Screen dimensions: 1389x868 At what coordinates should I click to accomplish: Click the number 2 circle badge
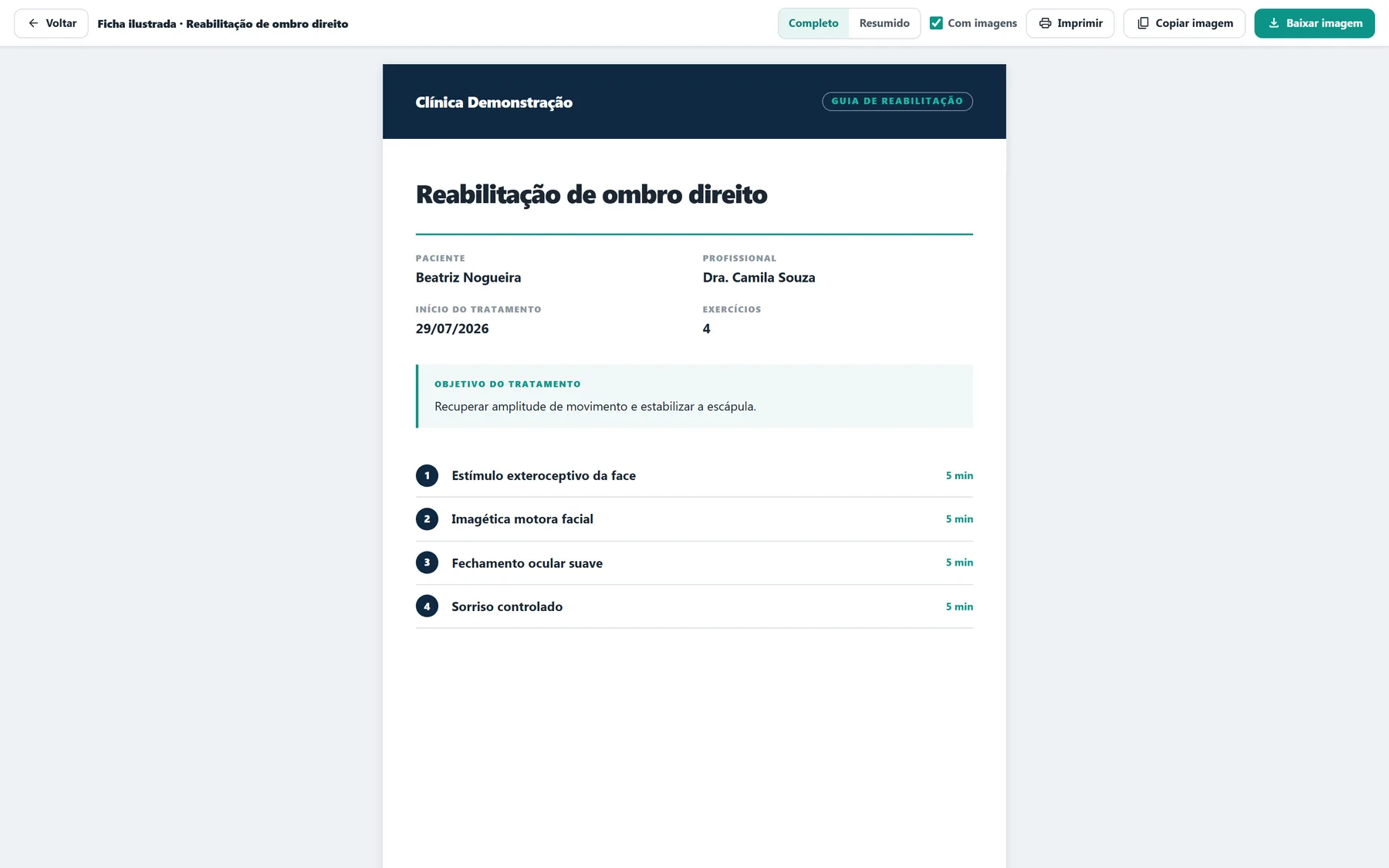427,519
